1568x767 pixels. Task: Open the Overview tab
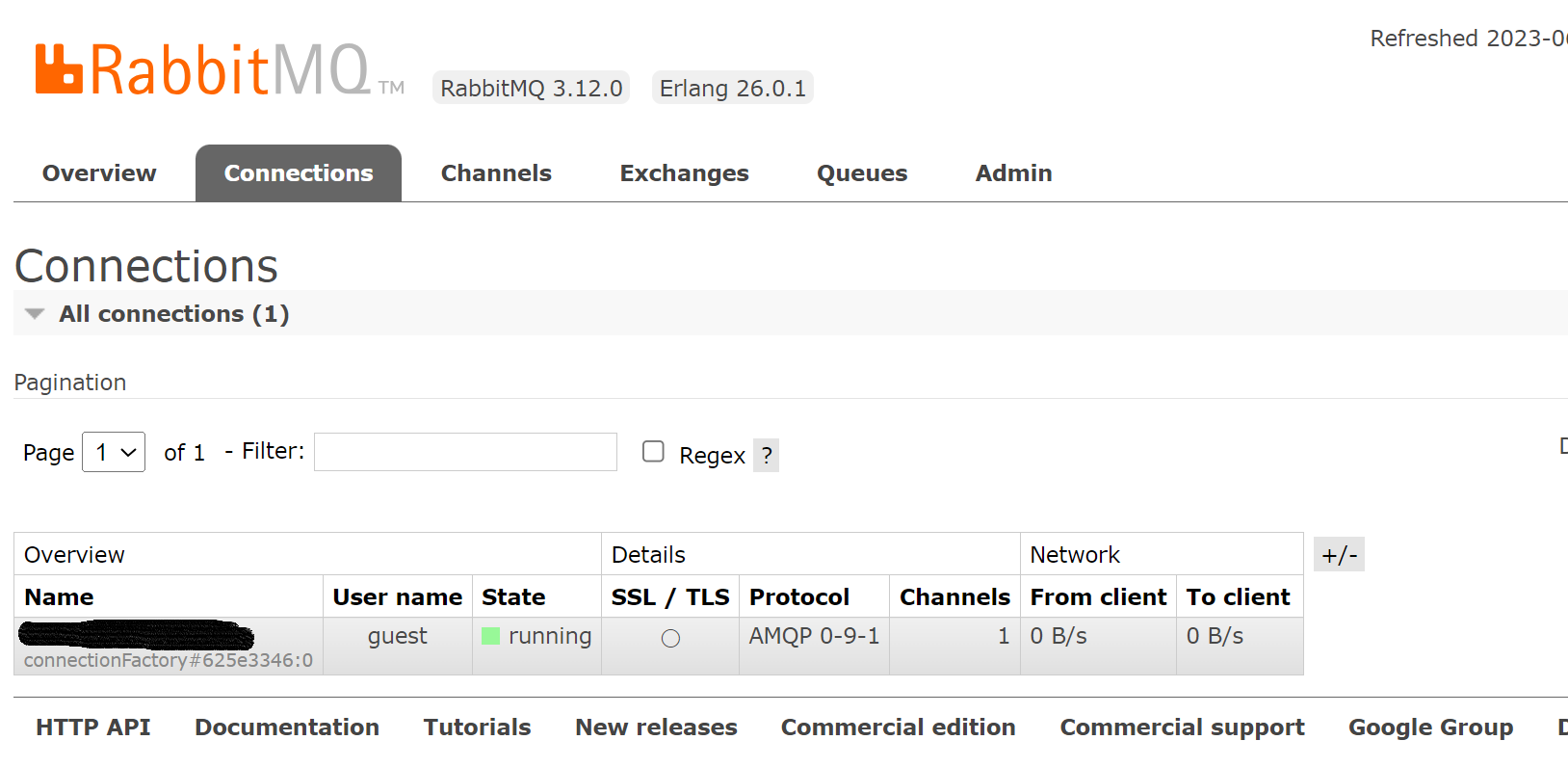pyautogui.click(x=99, y=173)
